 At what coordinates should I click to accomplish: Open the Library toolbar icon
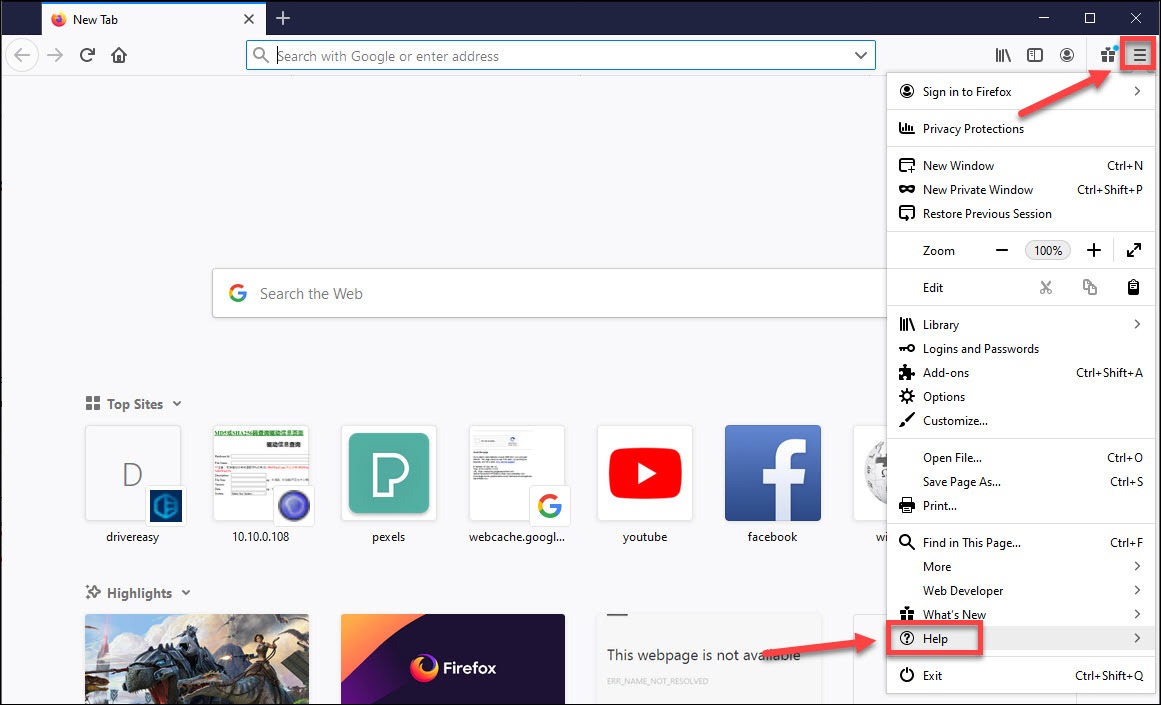click(x=1002, y=55)
